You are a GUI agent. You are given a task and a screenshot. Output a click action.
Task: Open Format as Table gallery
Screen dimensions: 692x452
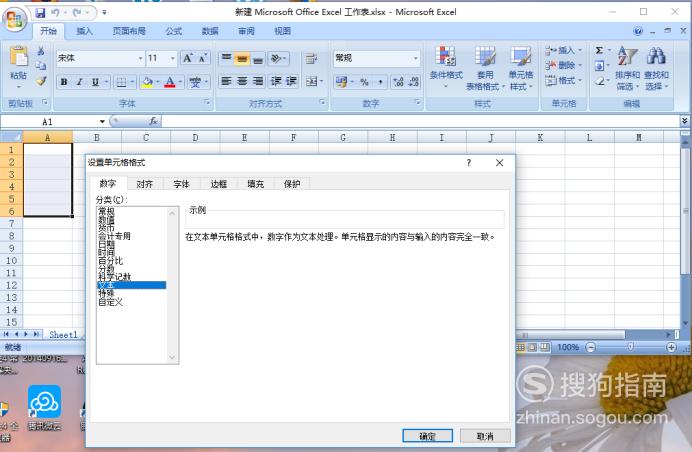point(485,68)
